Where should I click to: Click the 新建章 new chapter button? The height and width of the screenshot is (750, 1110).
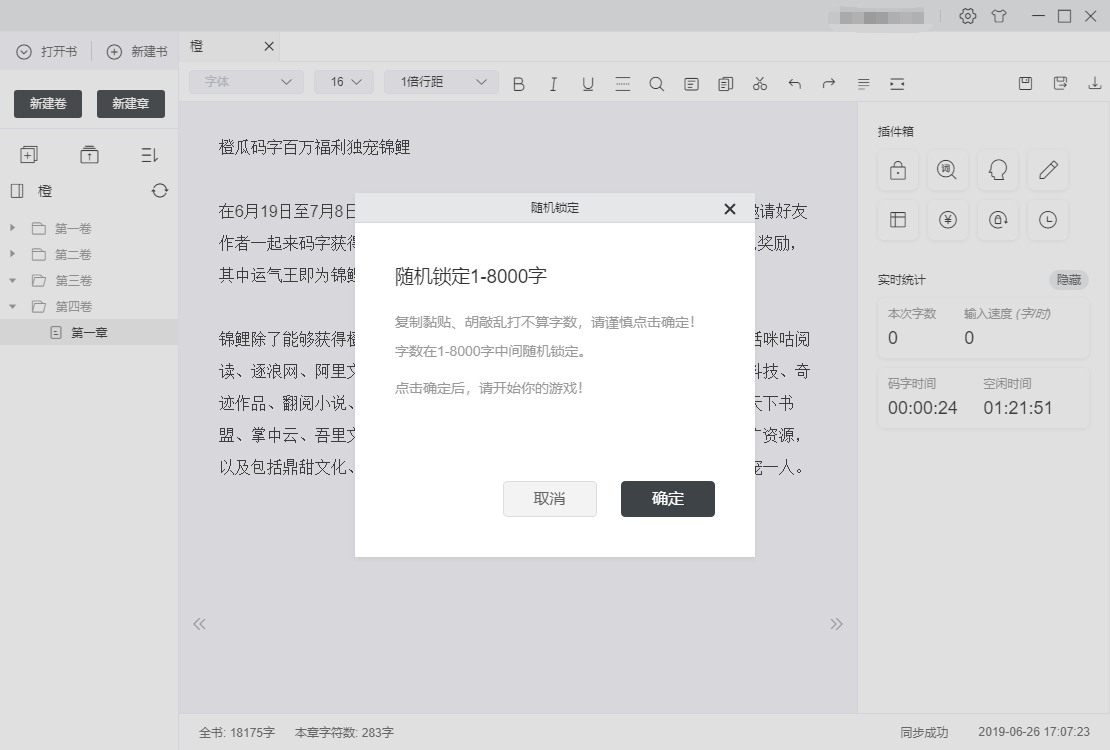(130, 103)
